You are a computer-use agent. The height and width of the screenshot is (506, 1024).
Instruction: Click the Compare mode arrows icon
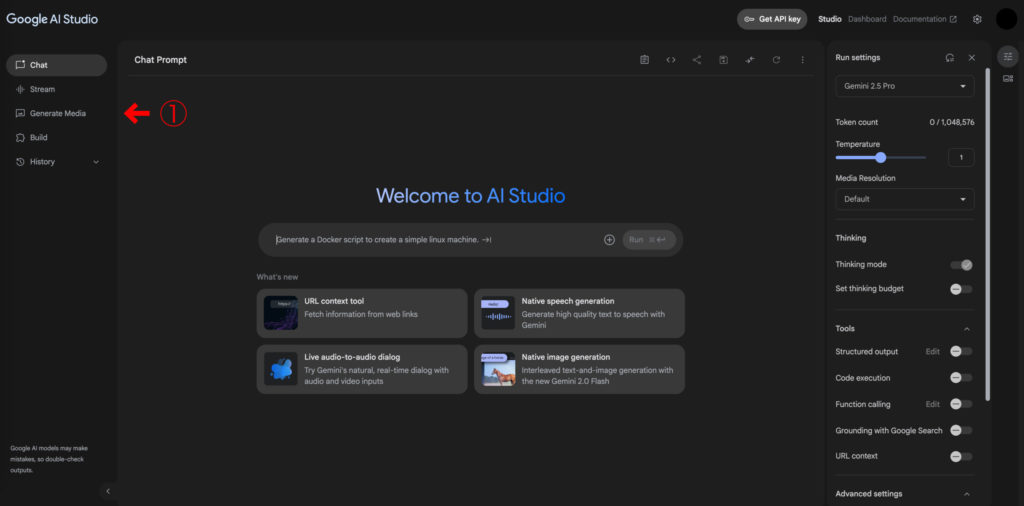point(750,59)
